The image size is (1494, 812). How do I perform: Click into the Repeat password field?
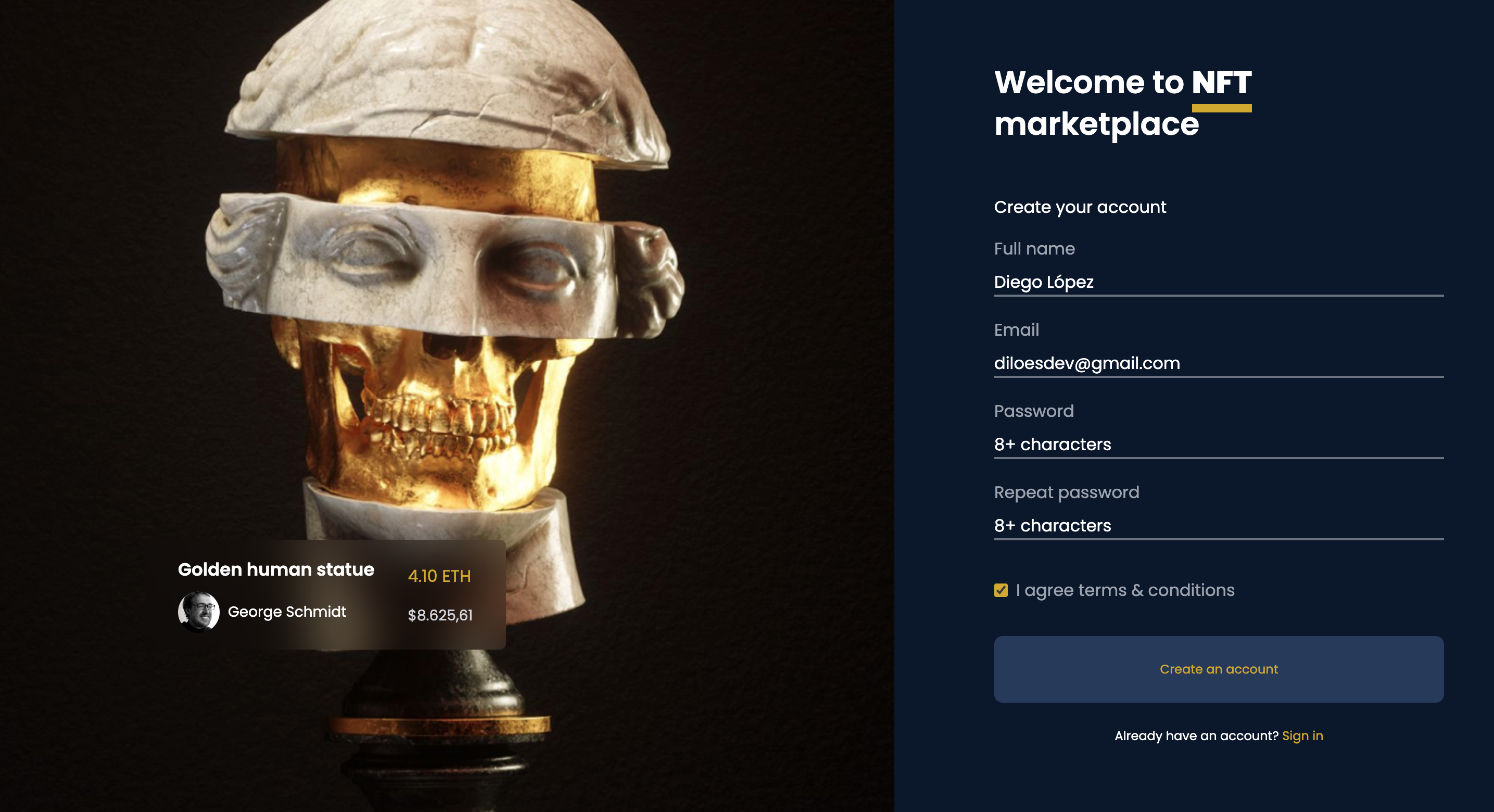point(1218,526)
